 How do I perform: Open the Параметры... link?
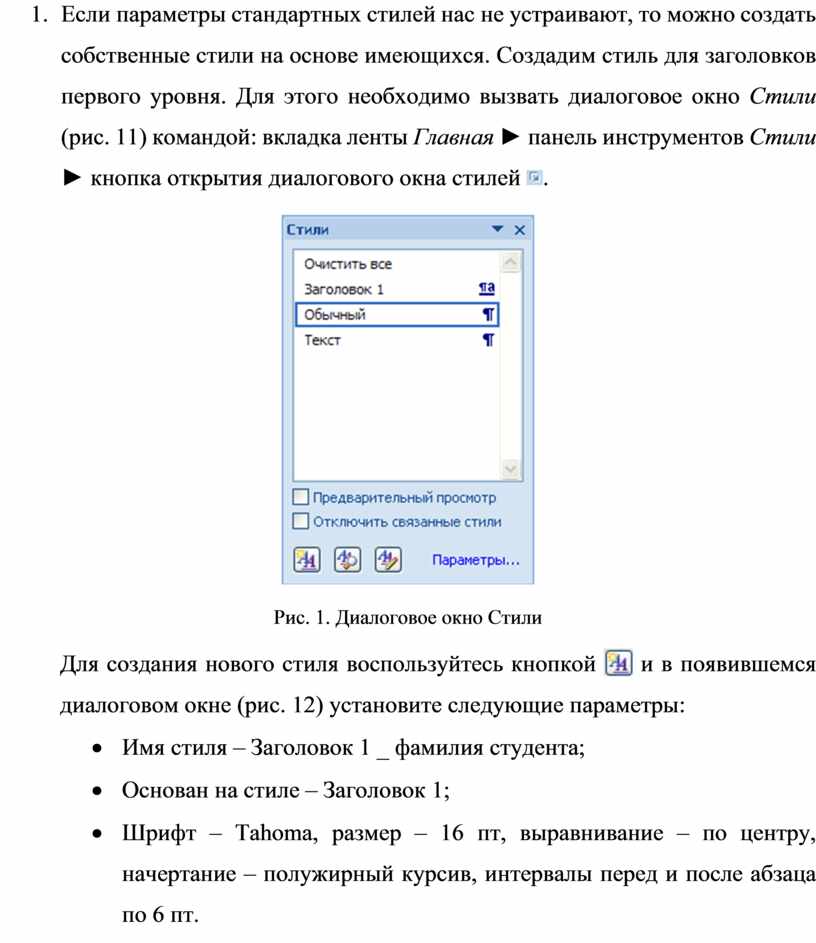coord(476,560)
